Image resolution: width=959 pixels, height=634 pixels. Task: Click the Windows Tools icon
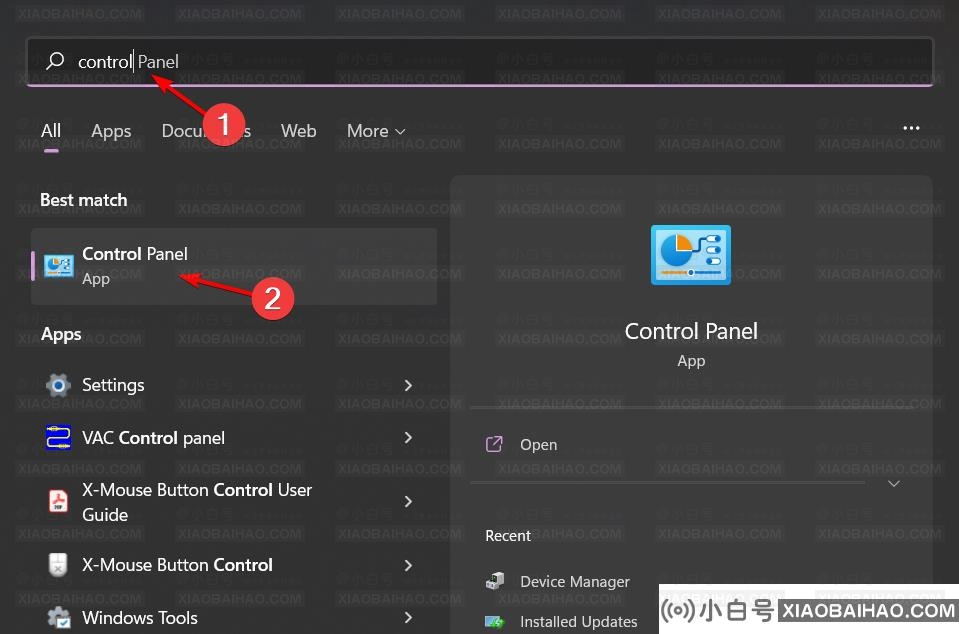click(x=59, y=617)
